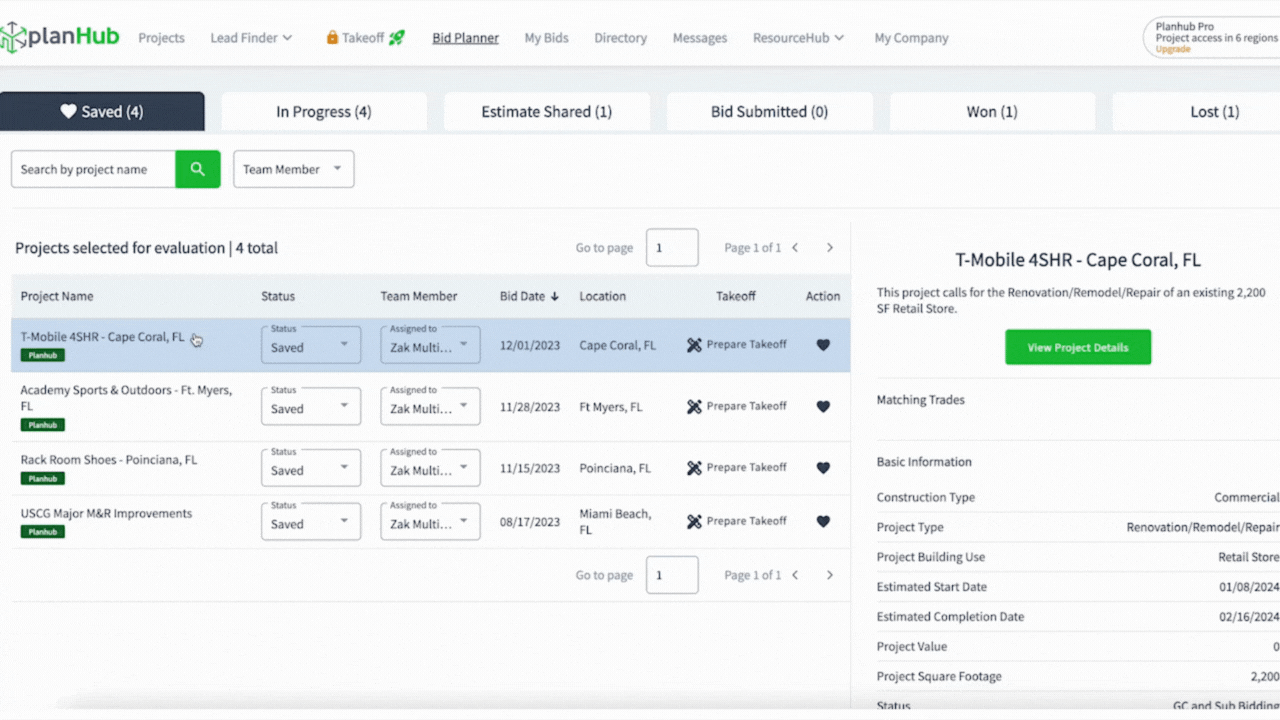
Task: Click Planhub badge under USCG Major M&R Improvements
Action: pyautogui.click(x=43, y=532)
